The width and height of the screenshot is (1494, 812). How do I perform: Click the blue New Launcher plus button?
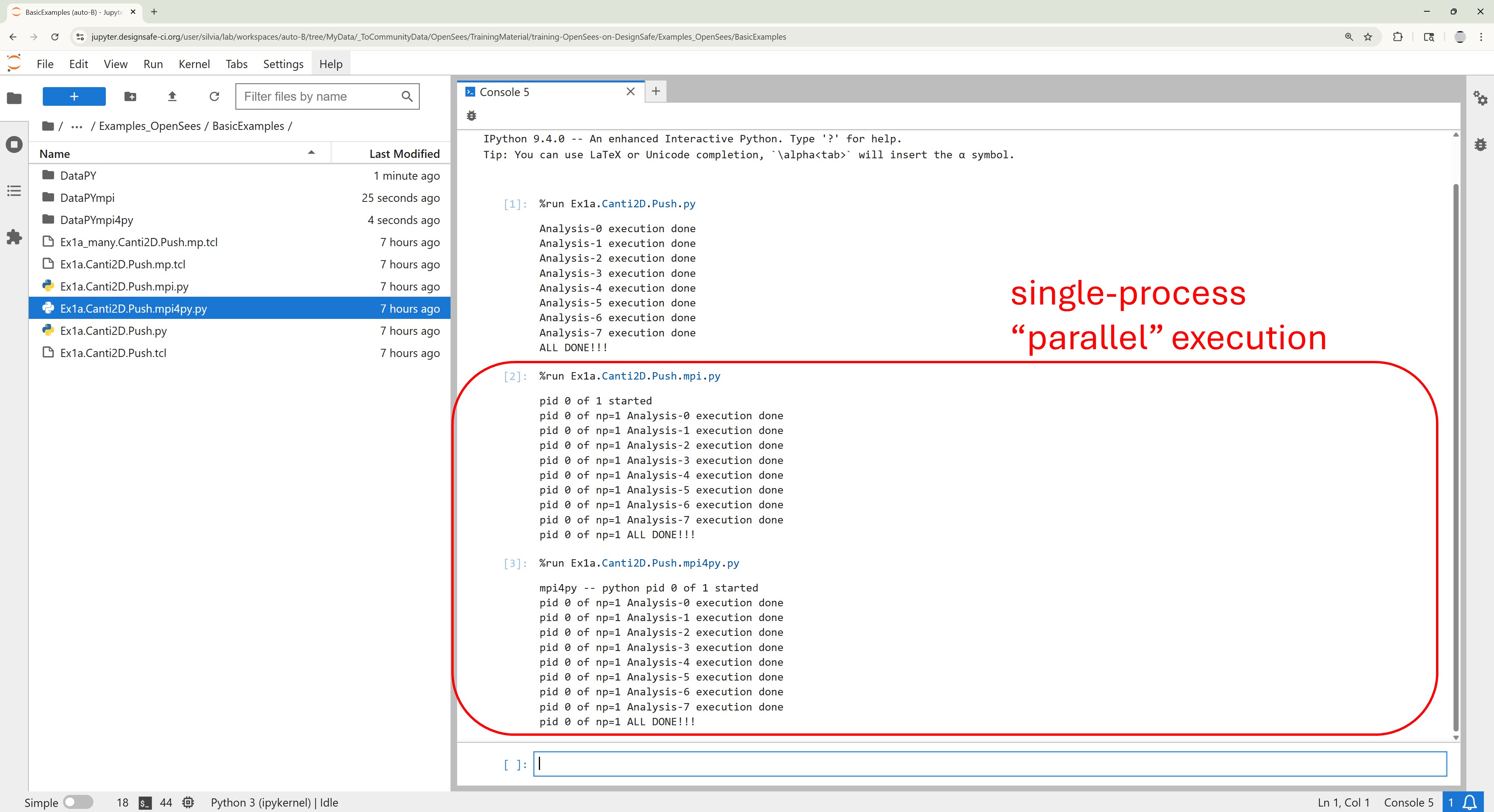(74, 97)
